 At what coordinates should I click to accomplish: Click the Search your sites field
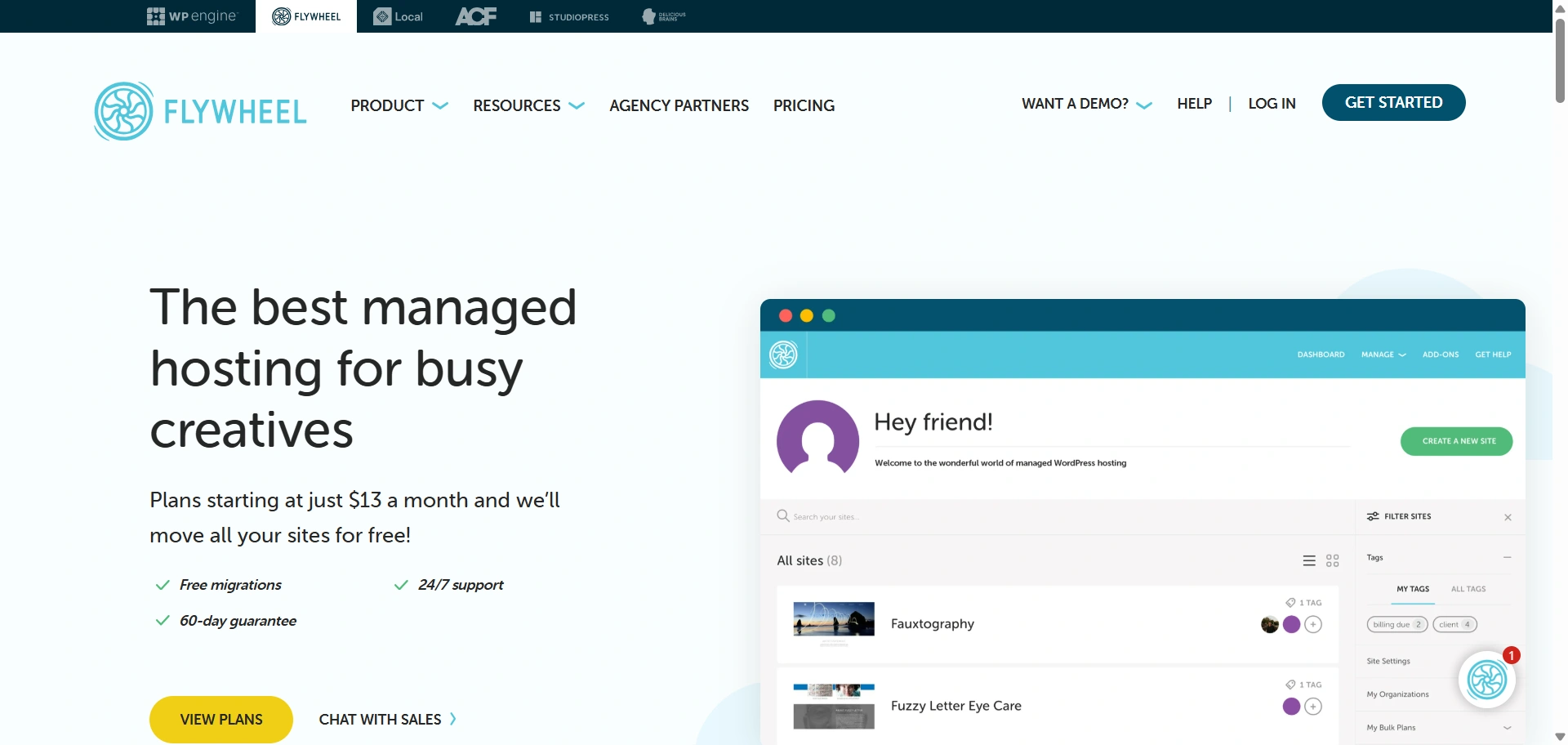tap(1058, 516)
